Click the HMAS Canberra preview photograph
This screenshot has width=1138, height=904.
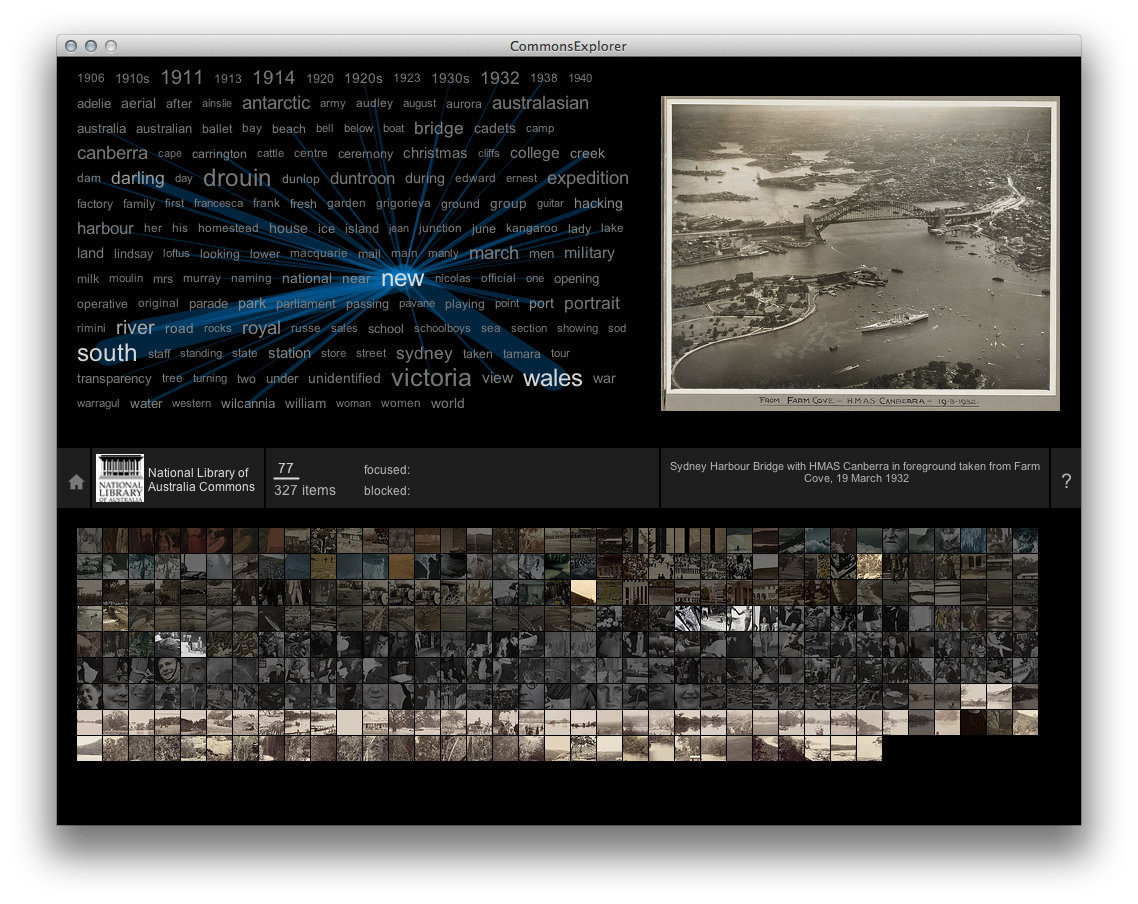coord(858,253)
